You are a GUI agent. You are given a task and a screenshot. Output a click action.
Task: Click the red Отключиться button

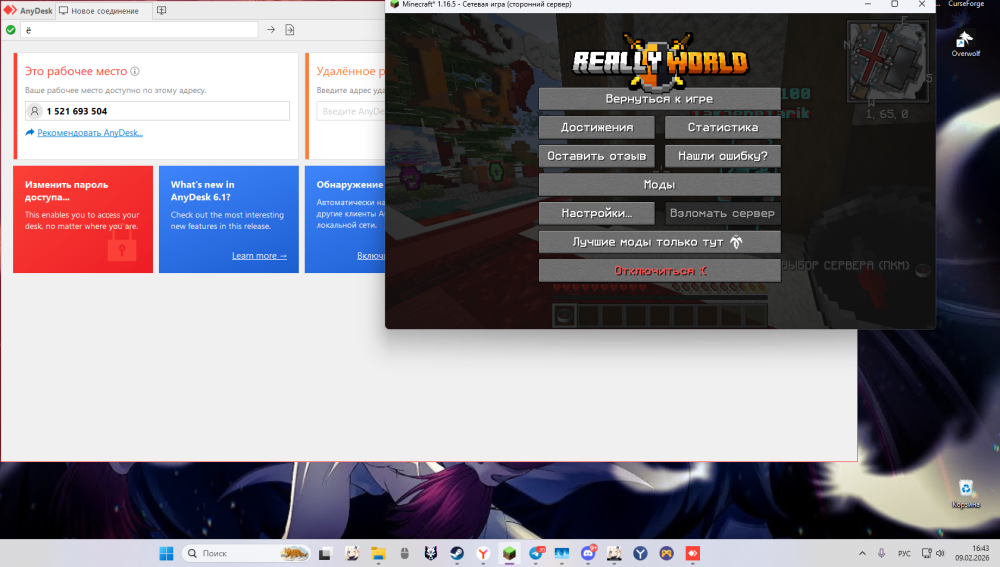(x=659, y=271)
